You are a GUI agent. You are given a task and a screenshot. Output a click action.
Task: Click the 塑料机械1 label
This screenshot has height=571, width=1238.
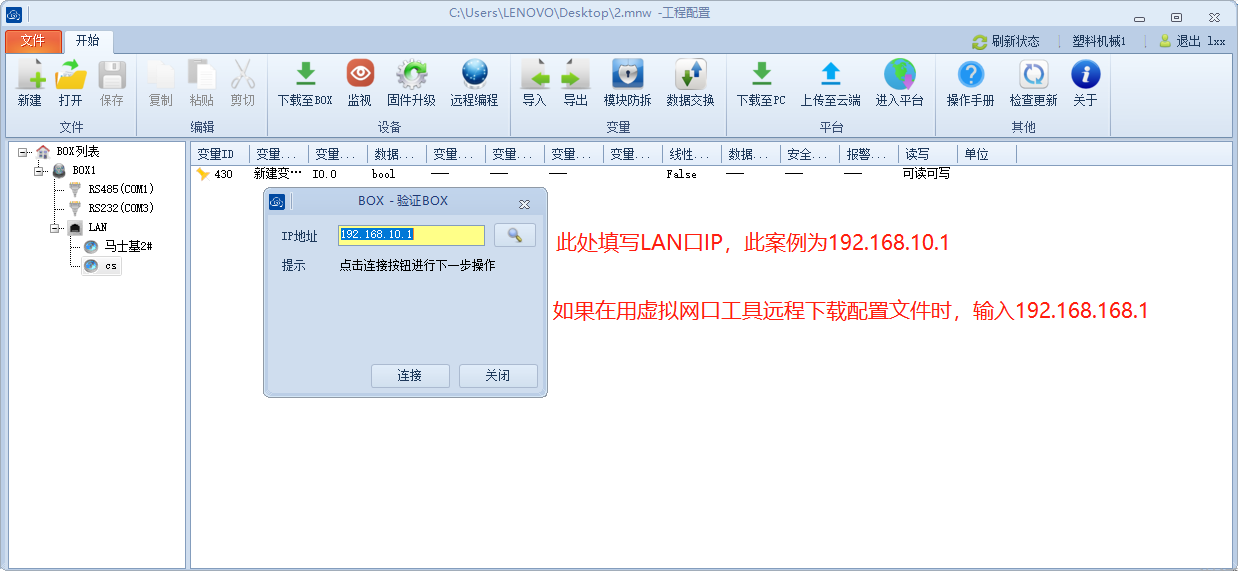(1099, 41)
